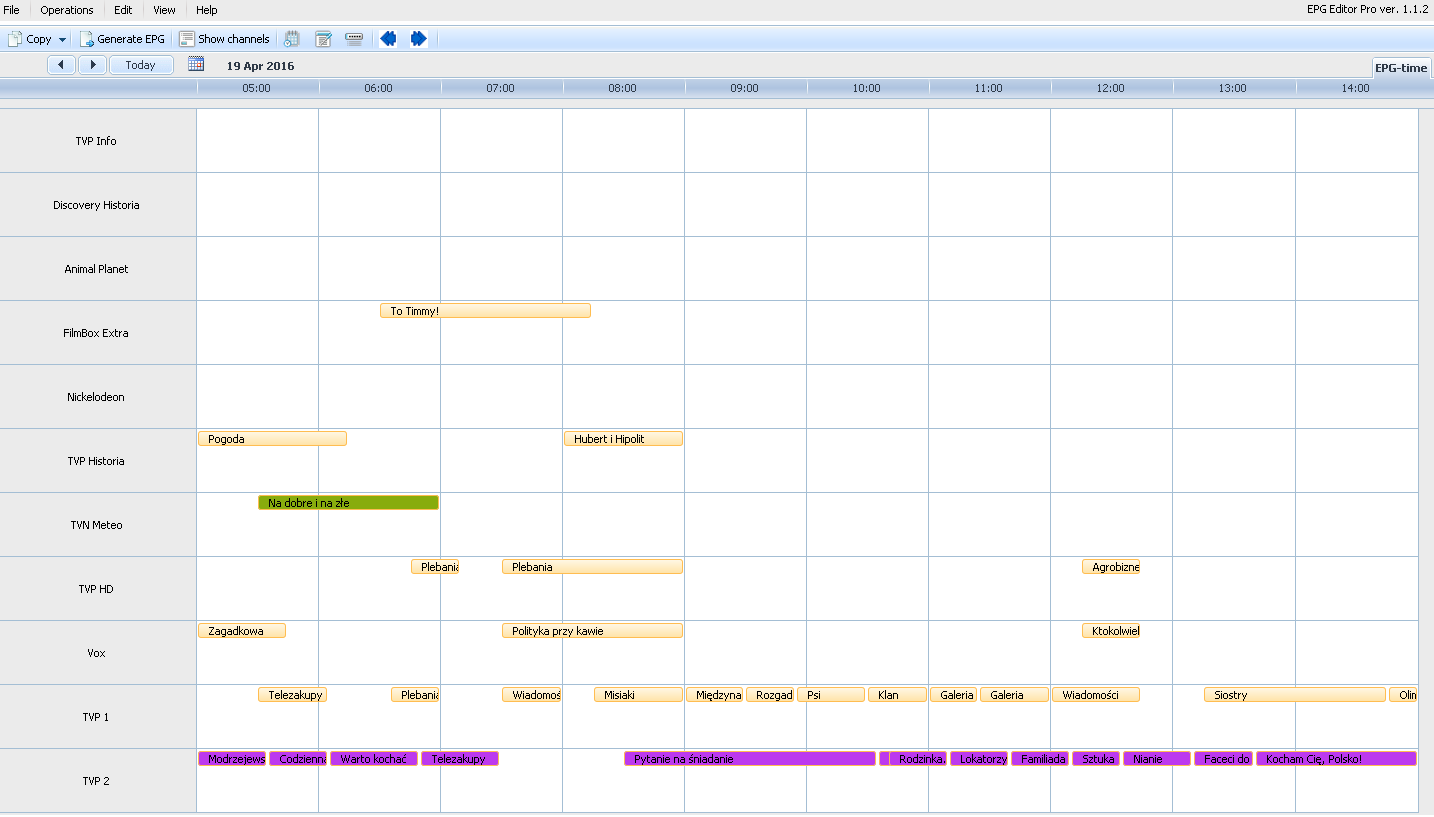Screen dimensions: 1434x817
Task: Click the Copy toolbar button
Action: [30, 39]
